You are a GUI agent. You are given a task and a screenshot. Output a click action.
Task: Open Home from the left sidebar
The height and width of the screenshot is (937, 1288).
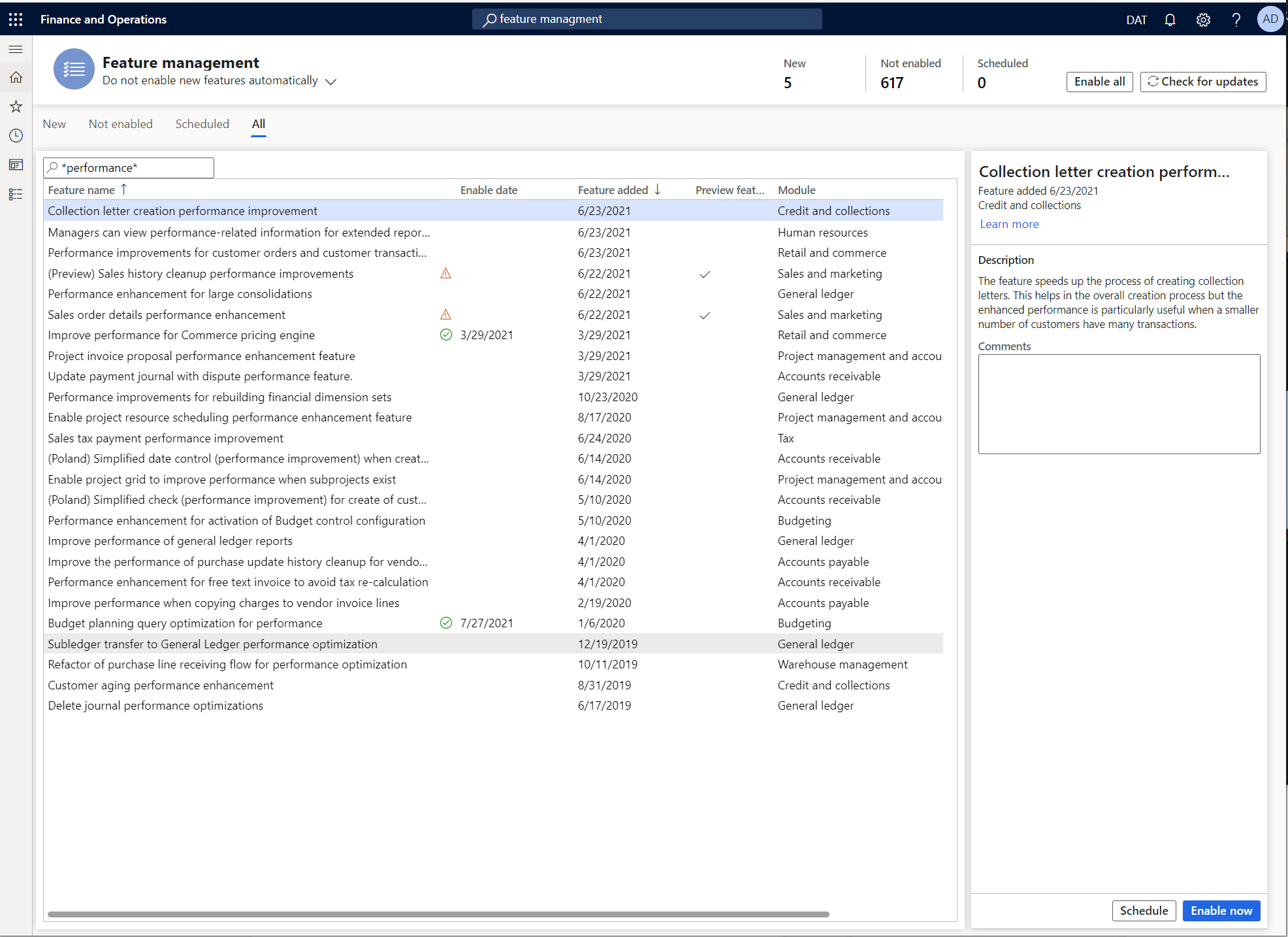point(16,77)
